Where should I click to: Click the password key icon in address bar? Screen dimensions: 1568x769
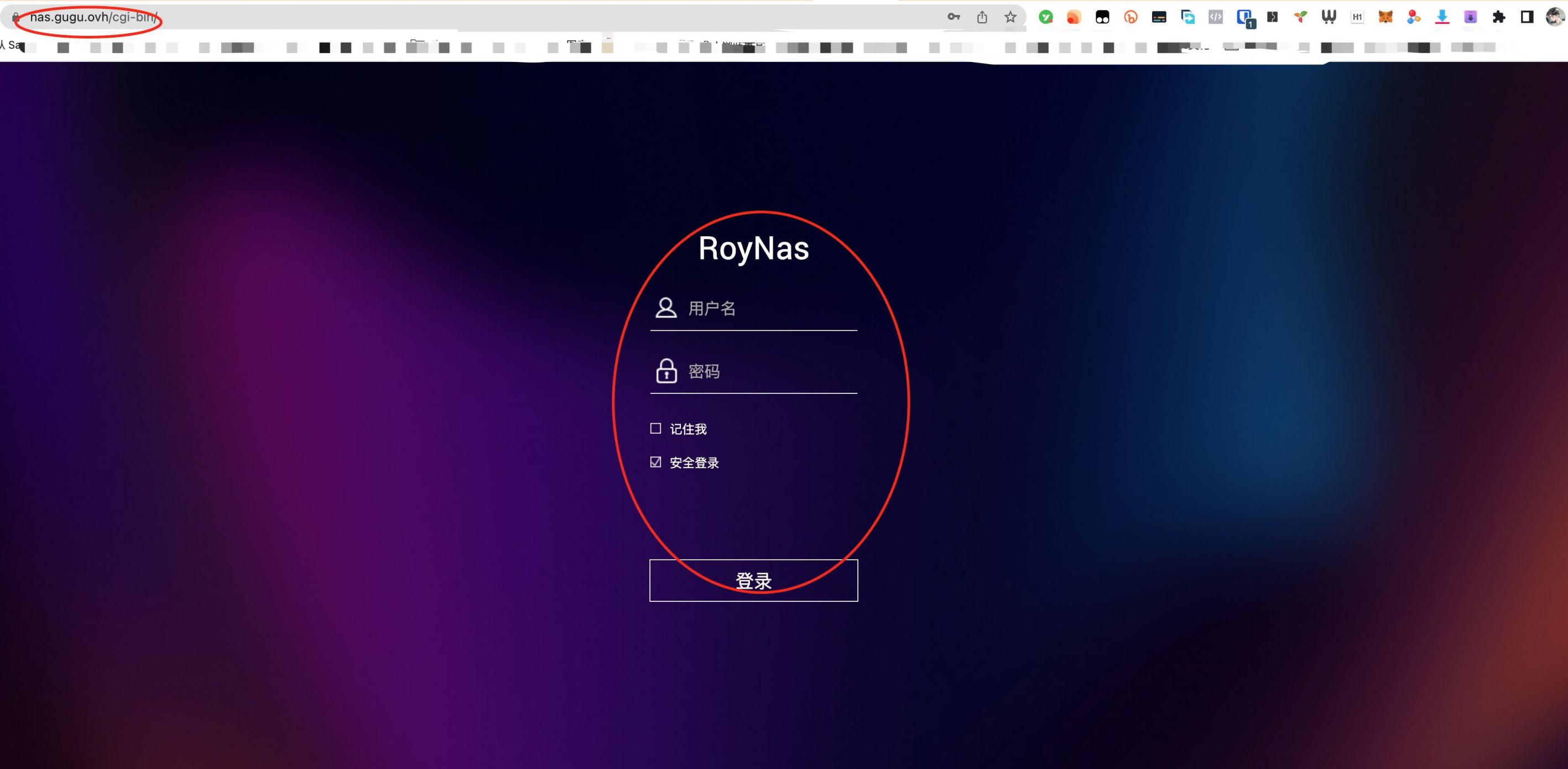pos(953,17)
